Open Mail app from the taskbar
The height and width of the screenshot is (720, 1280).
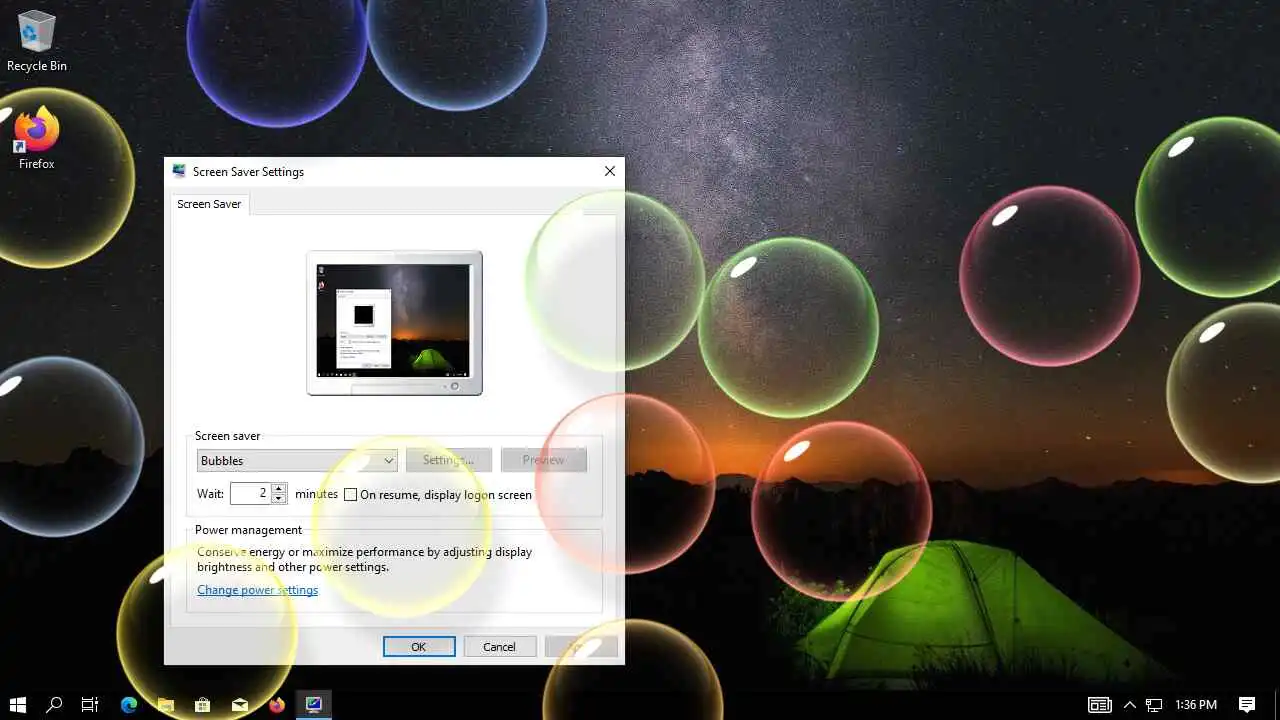click(240, 704)
